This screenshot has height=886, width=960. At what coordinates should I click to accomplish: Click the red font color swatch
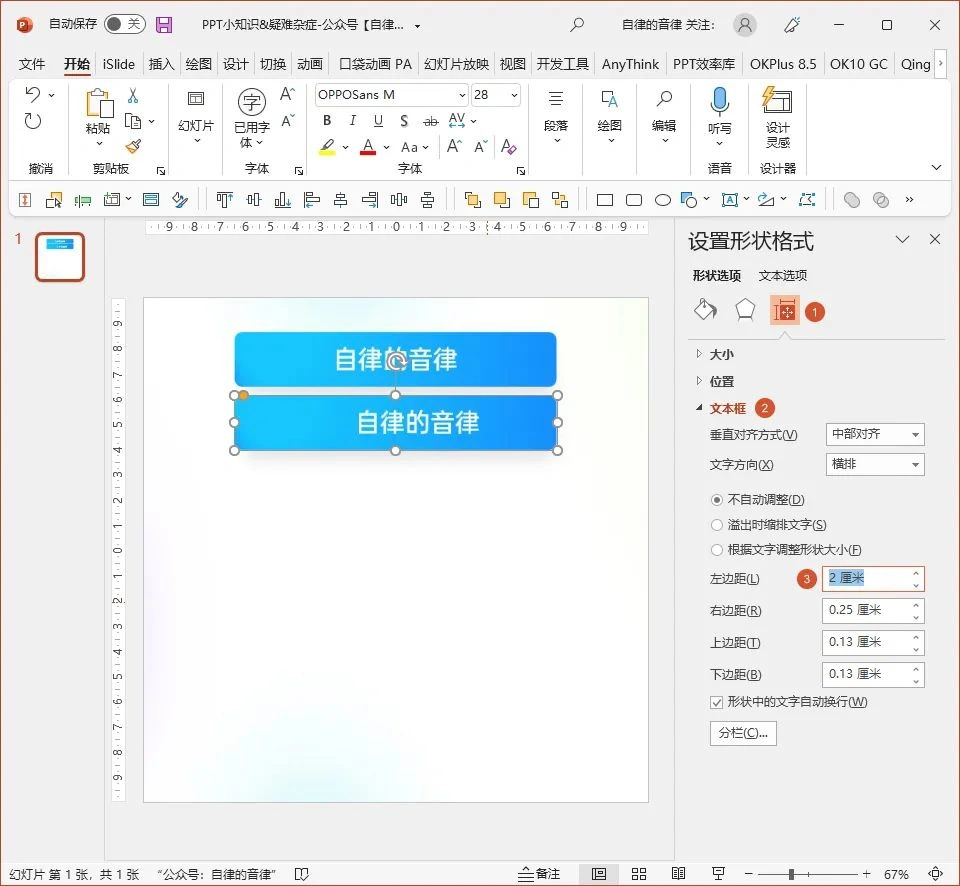coord(370,146)
